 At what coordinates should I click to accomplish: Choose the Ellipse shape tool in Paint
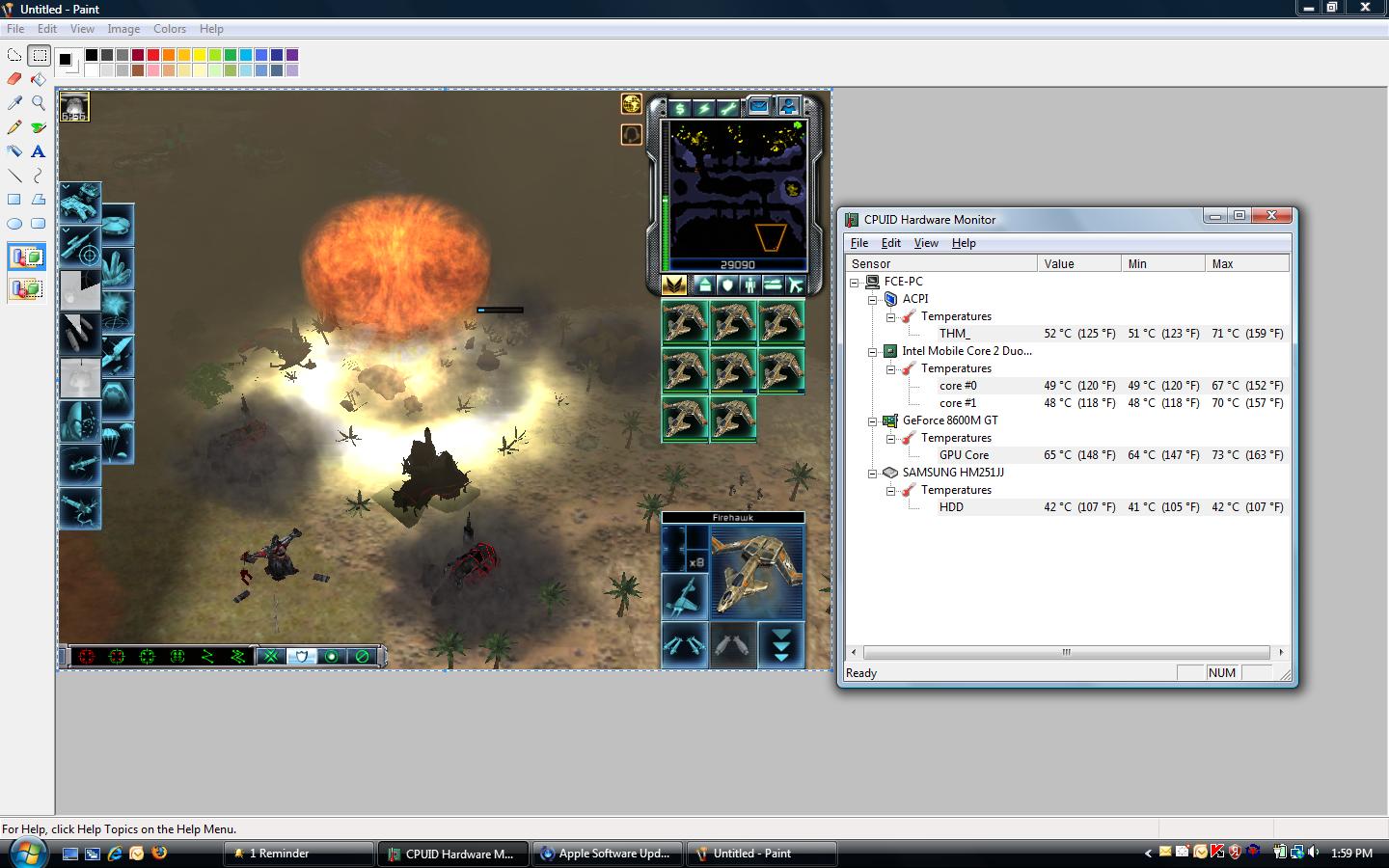pos(14,224)
